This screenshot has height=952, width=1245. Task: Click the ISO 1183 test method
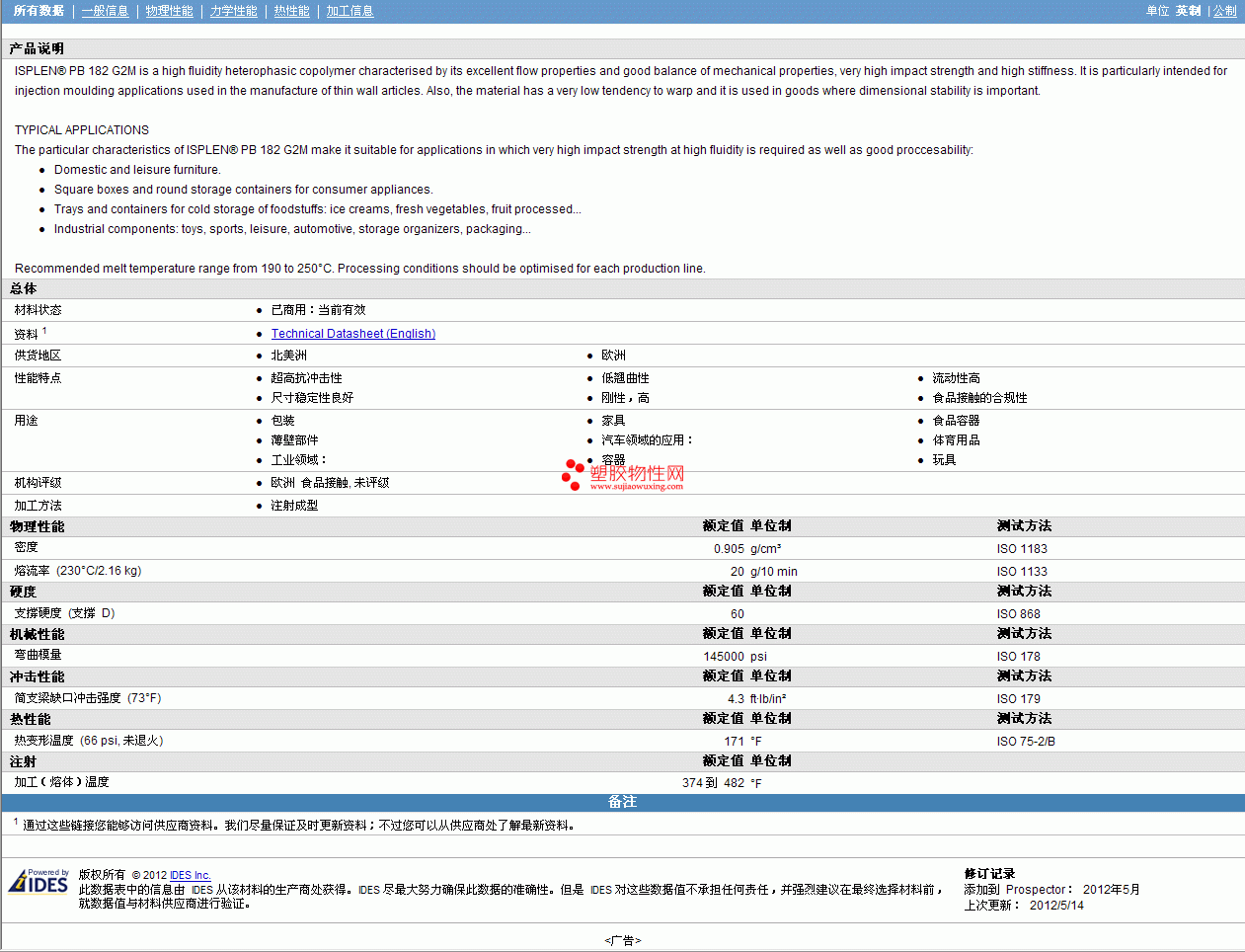[1022, 549]
